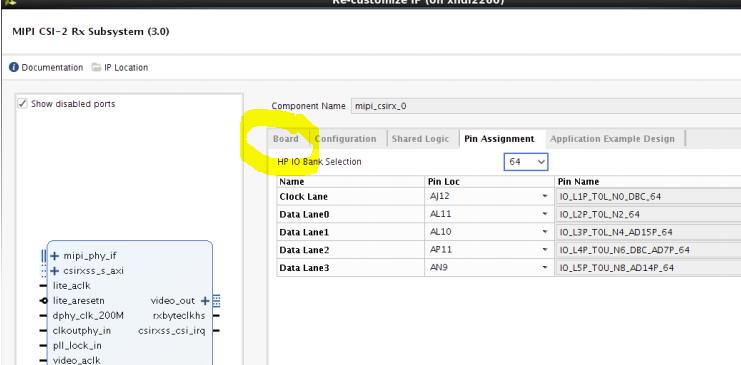
Task: Open the Application Example Design tab
Action: 612,139
